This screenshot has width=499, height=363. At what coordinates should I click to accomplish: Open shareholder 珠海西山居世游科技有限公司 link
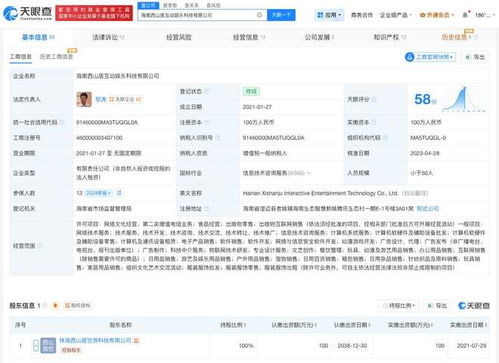(95, 340)
